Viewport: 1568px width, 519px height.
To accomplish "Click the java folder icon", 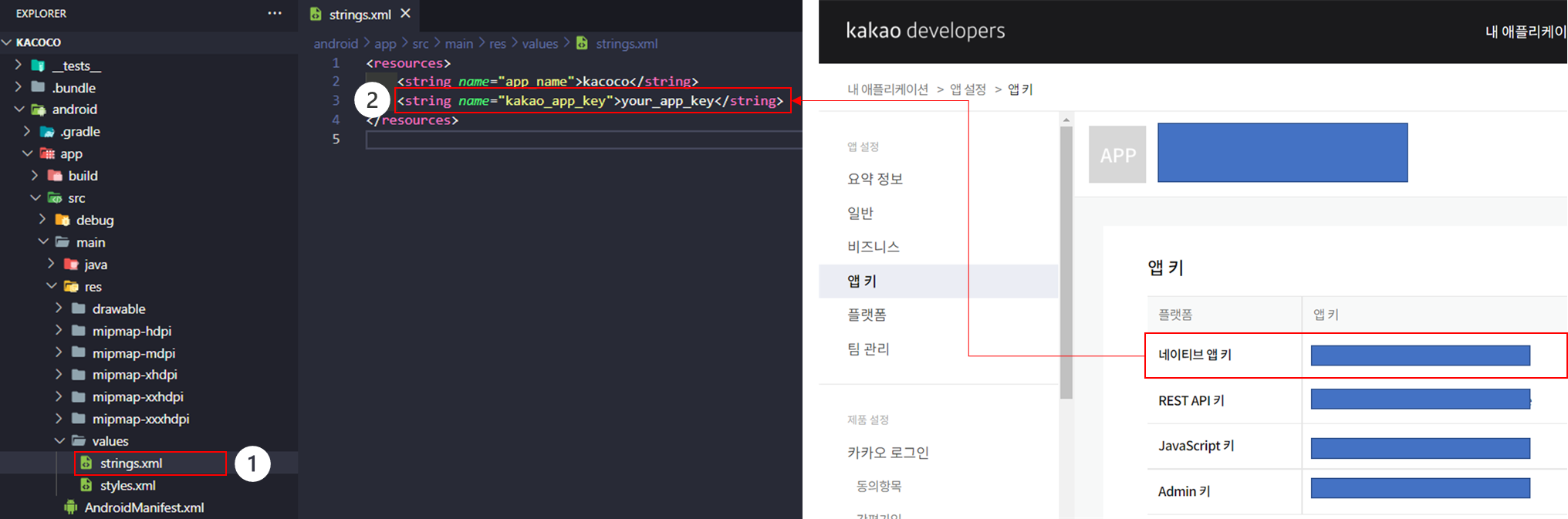I will (x=71, y=265).
